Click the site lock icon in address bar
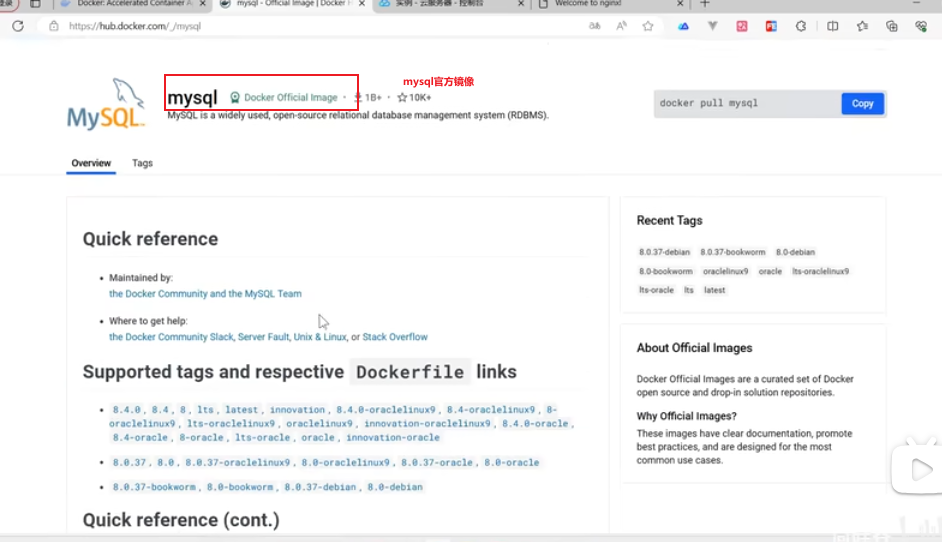The height and width of the screenshot is (542, 942). click(54, 26)
